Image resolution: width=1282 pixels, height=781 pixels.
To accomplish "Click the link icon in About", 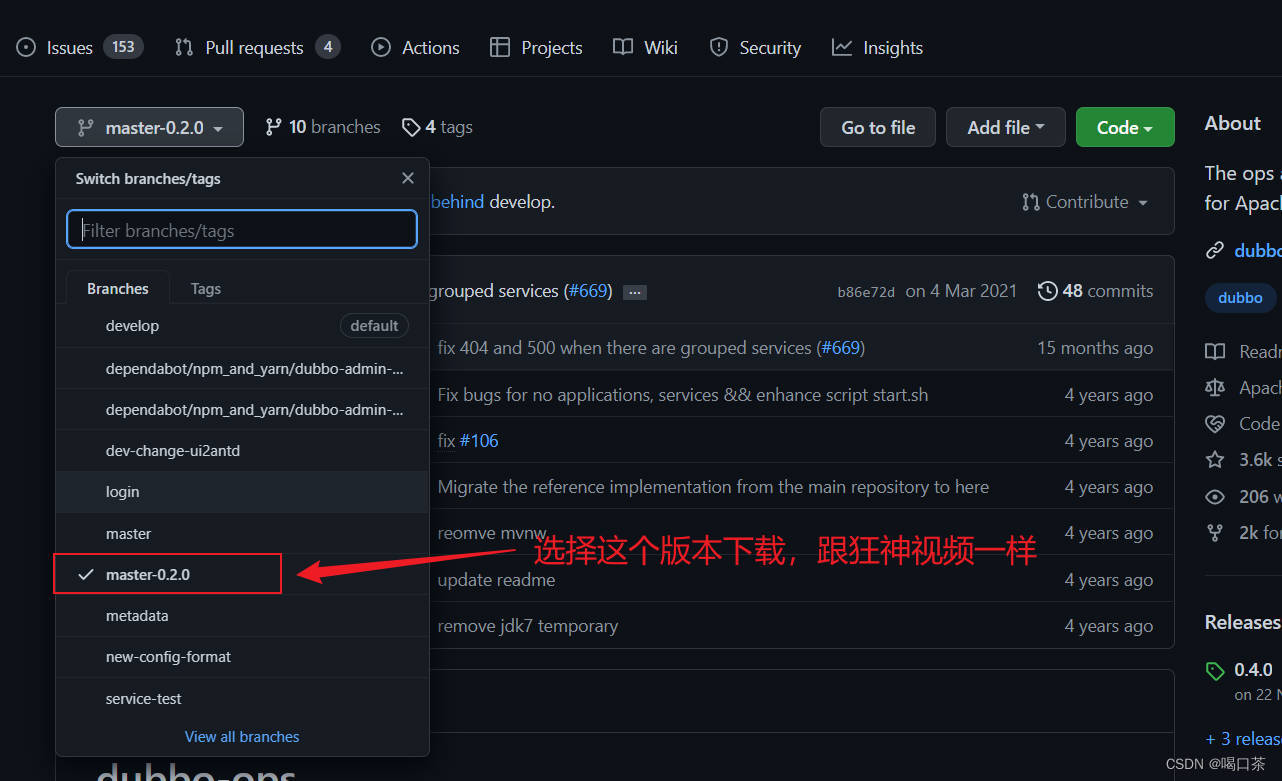I will pyautogui.click(x=1215, y=250).
